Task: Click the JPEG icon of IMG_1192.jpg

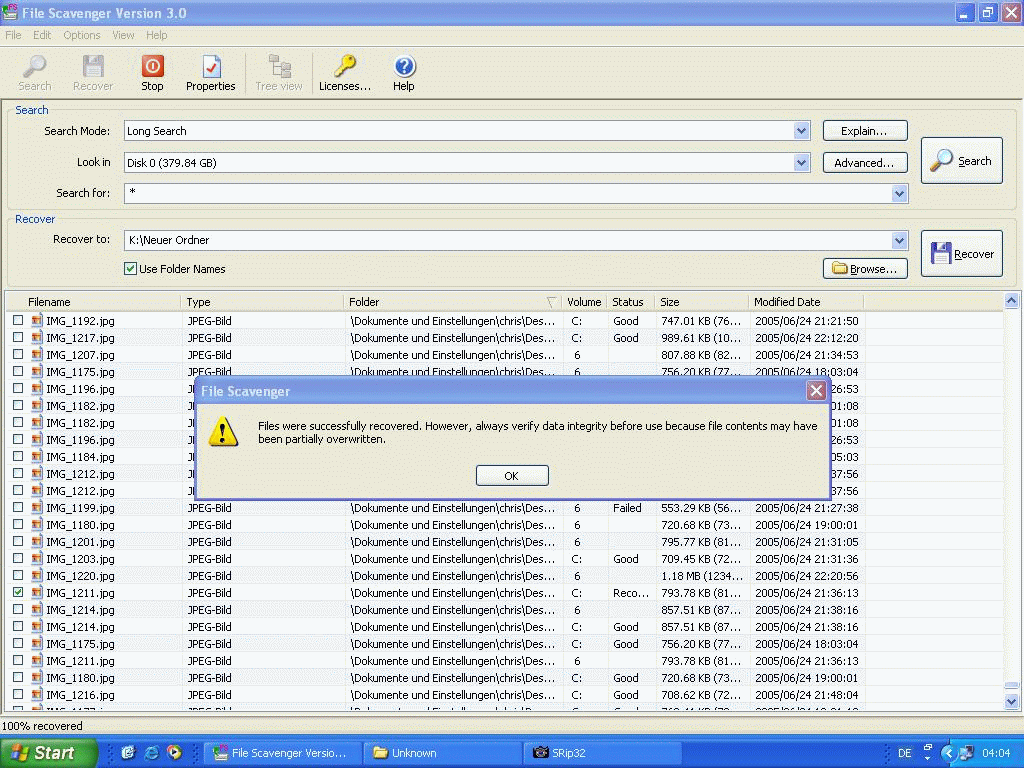Action: pos(37,321)
